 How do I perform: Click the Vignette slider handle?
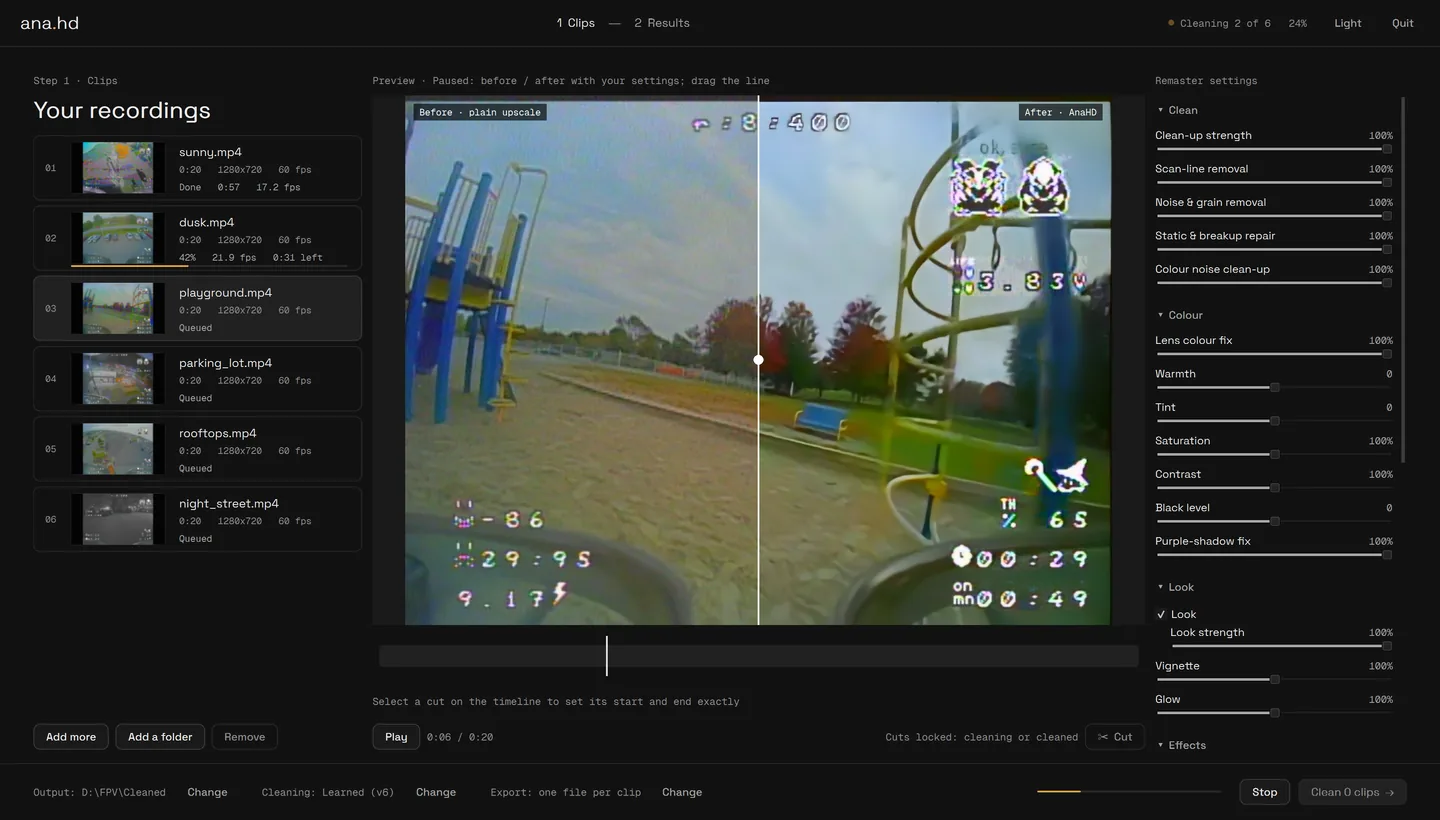pos(1274,679)
